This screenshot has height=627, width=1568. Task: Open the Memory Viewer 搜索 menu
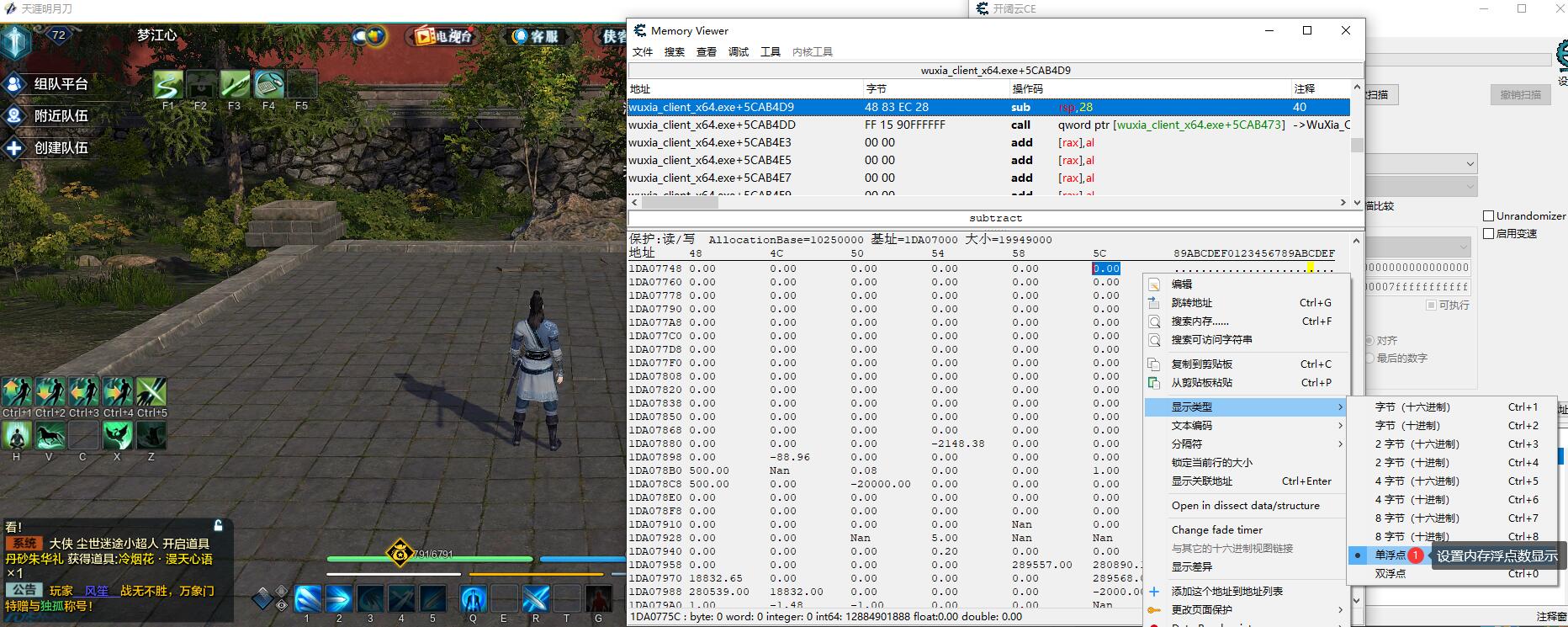tap(675, 52)
